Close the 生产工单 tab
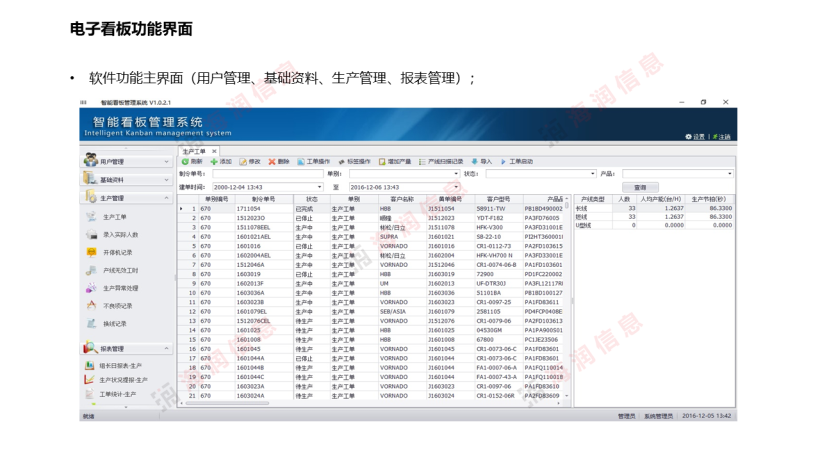Screen dimensions: 820x461 [x=214, y=151]
